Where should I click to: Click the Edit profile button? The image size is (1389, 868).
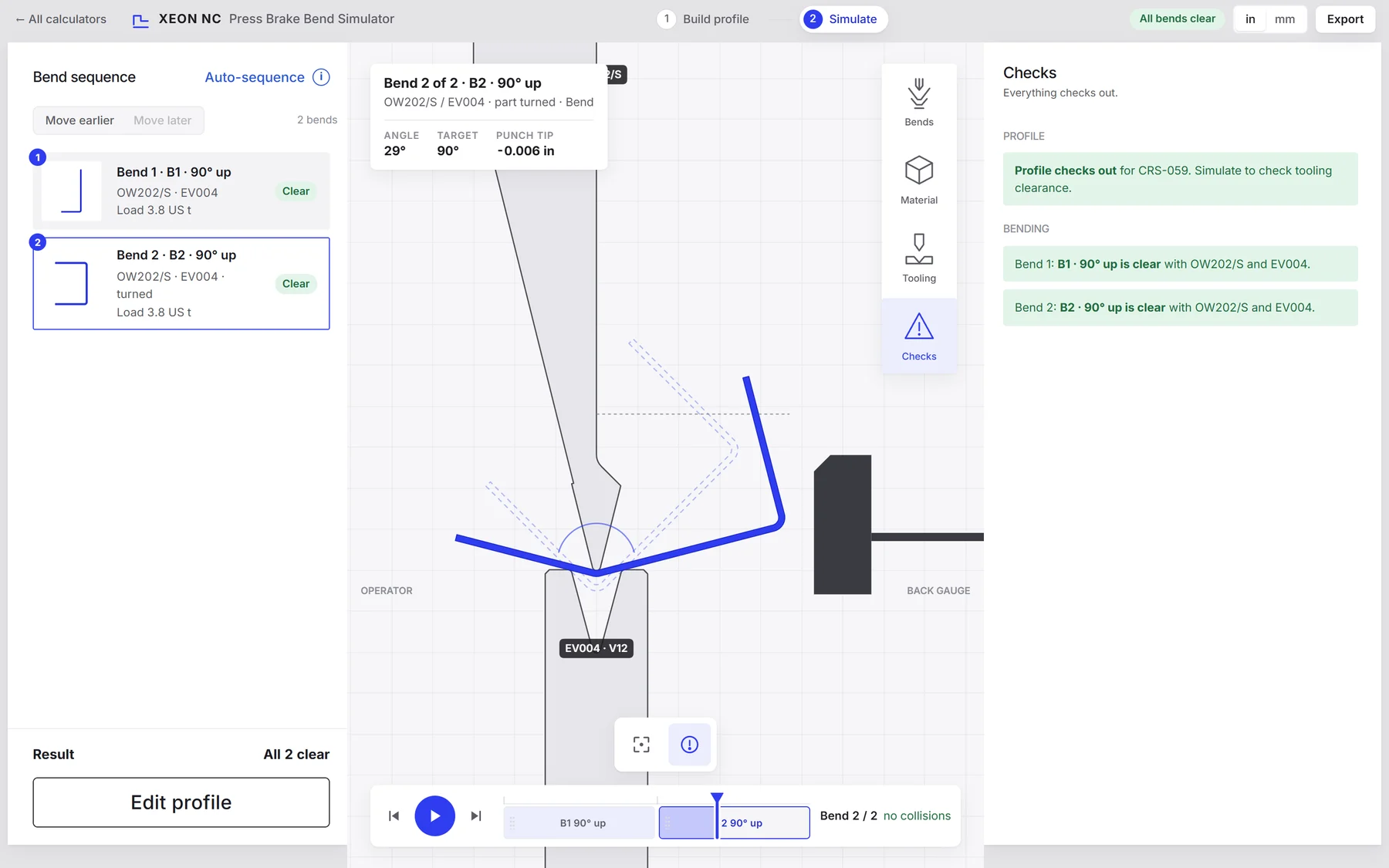(x=181, y=802)
